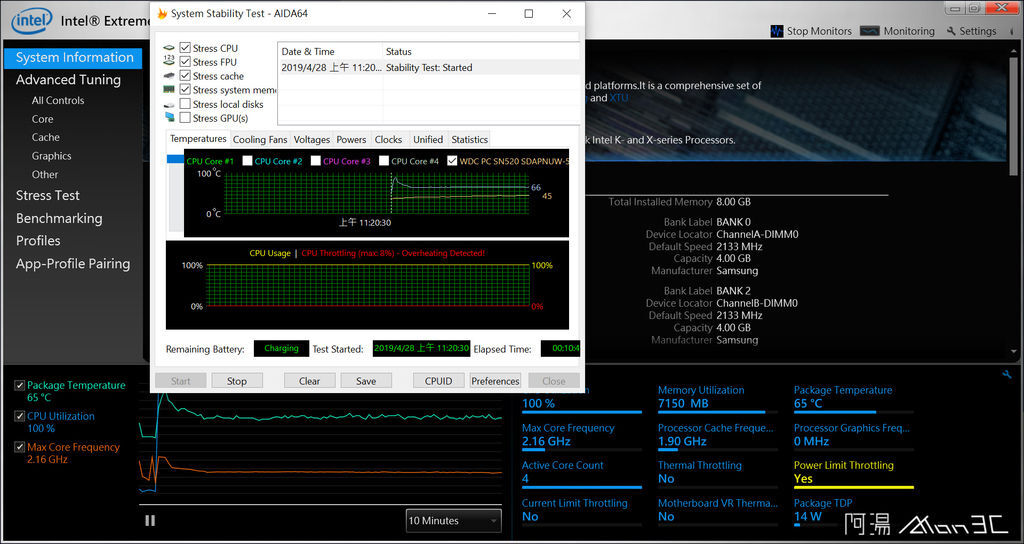Viewport: 1024px width, 544px height.
Task: Toggle the Stress FPU checkbox
Action: (185, 61)
